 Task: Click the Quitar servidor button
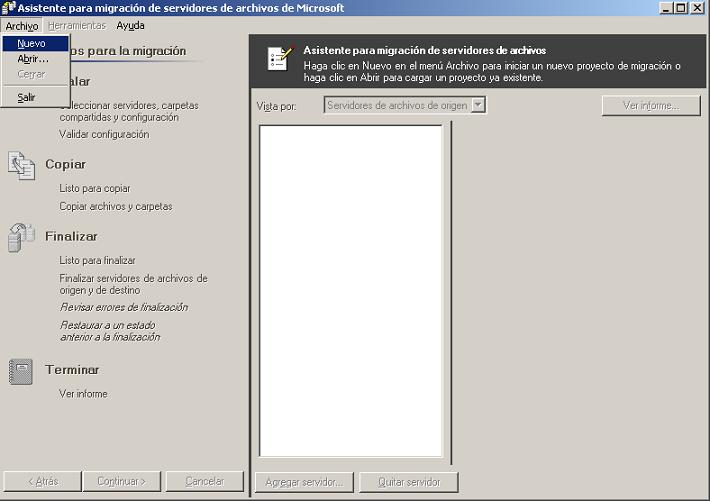(409, 482)
